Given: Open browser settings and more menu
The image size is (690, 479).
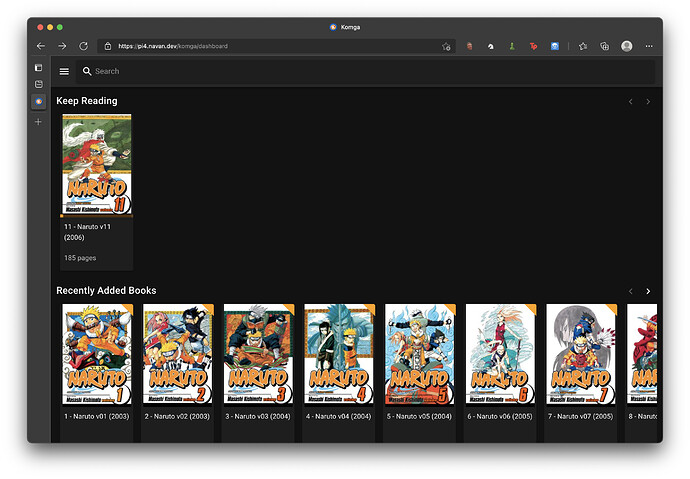Looking at the screenshot, I should coord(649,46).
